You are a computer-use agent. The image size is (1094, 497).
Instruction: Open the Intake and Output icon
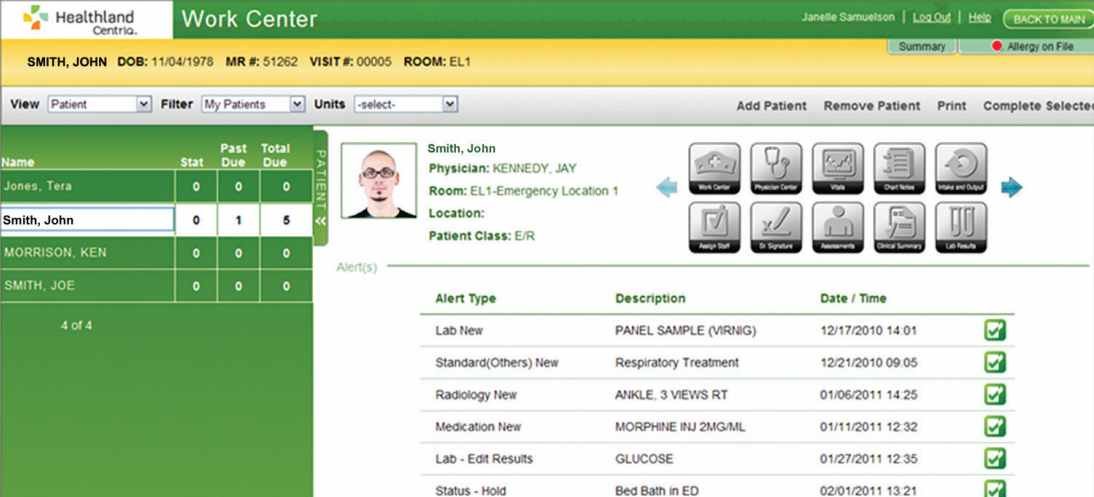(961, 168)
